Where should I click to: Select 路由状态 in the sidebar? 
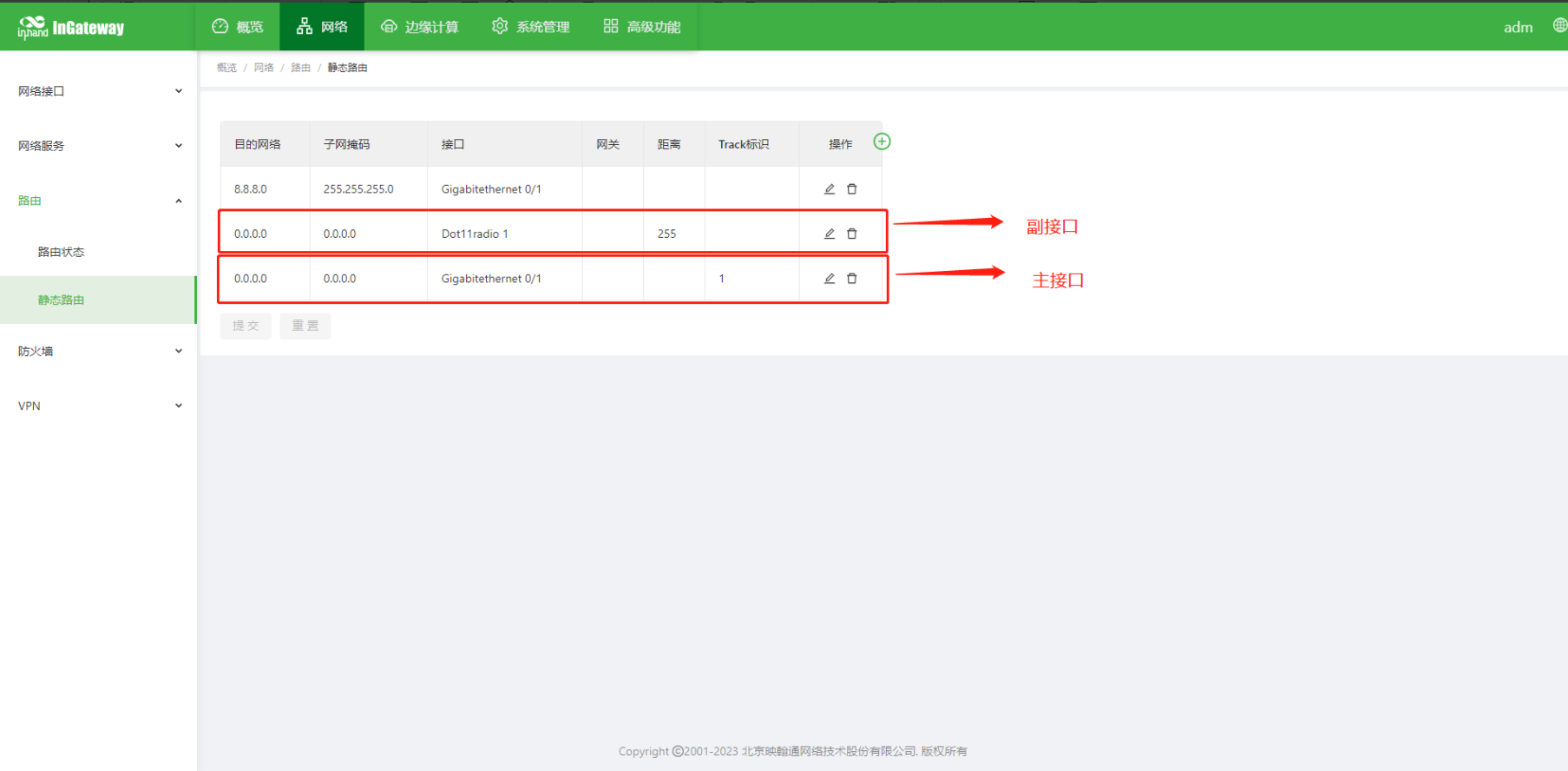[61, 252]
